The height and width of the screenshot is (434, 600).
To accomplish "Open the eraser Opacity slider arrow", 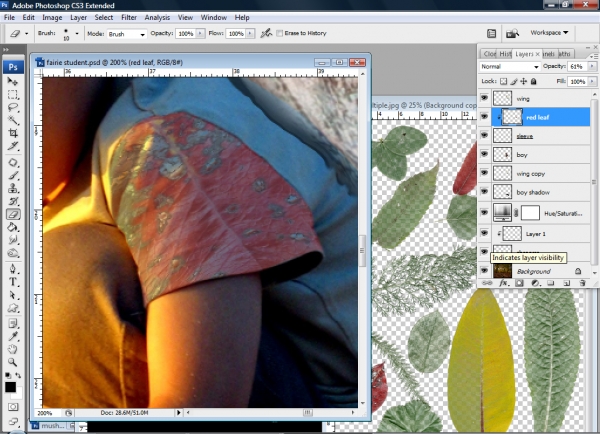I will (200, 34).
